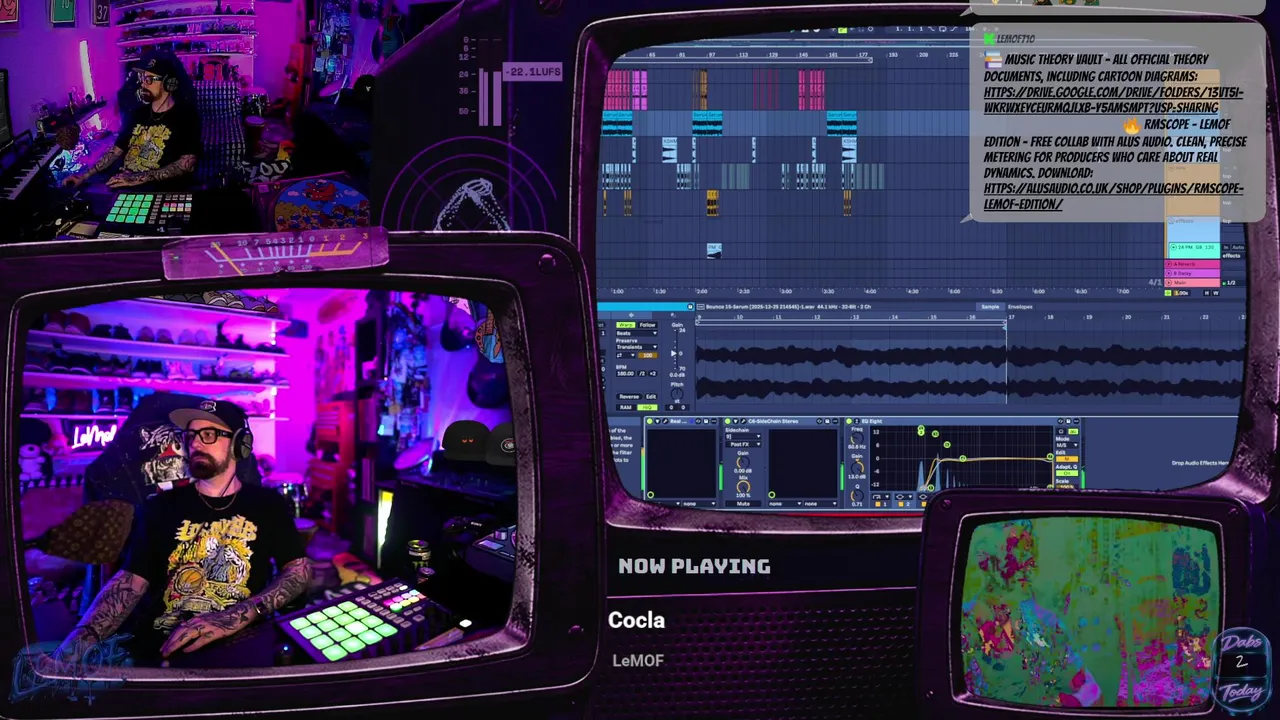Open the Beats warp mode dropdown
This screenshot has height=720, width=1280.
click(636, 333)
